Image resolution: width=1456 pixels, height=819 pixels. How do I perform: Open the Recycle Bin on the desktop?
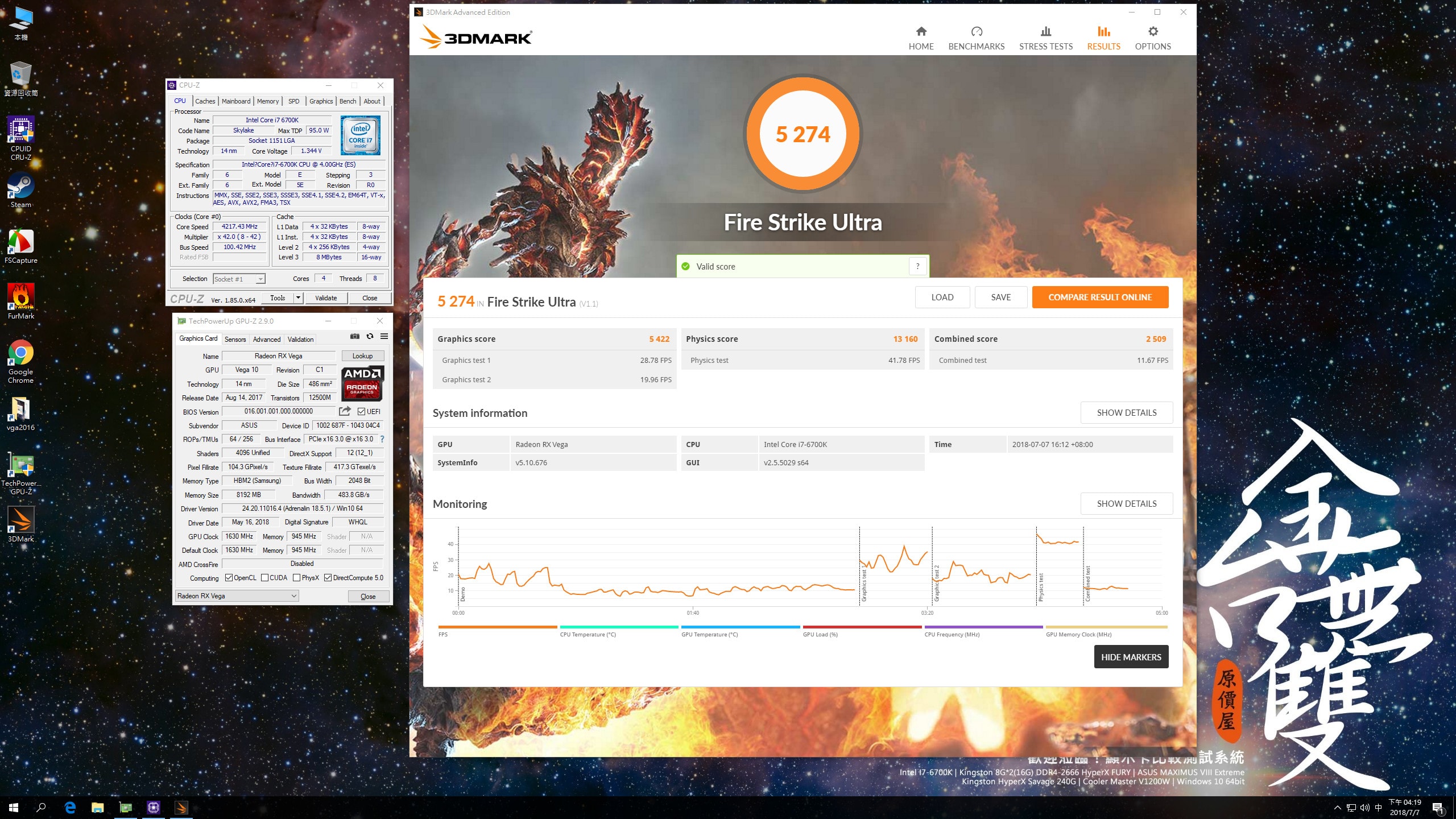[21, 78]
